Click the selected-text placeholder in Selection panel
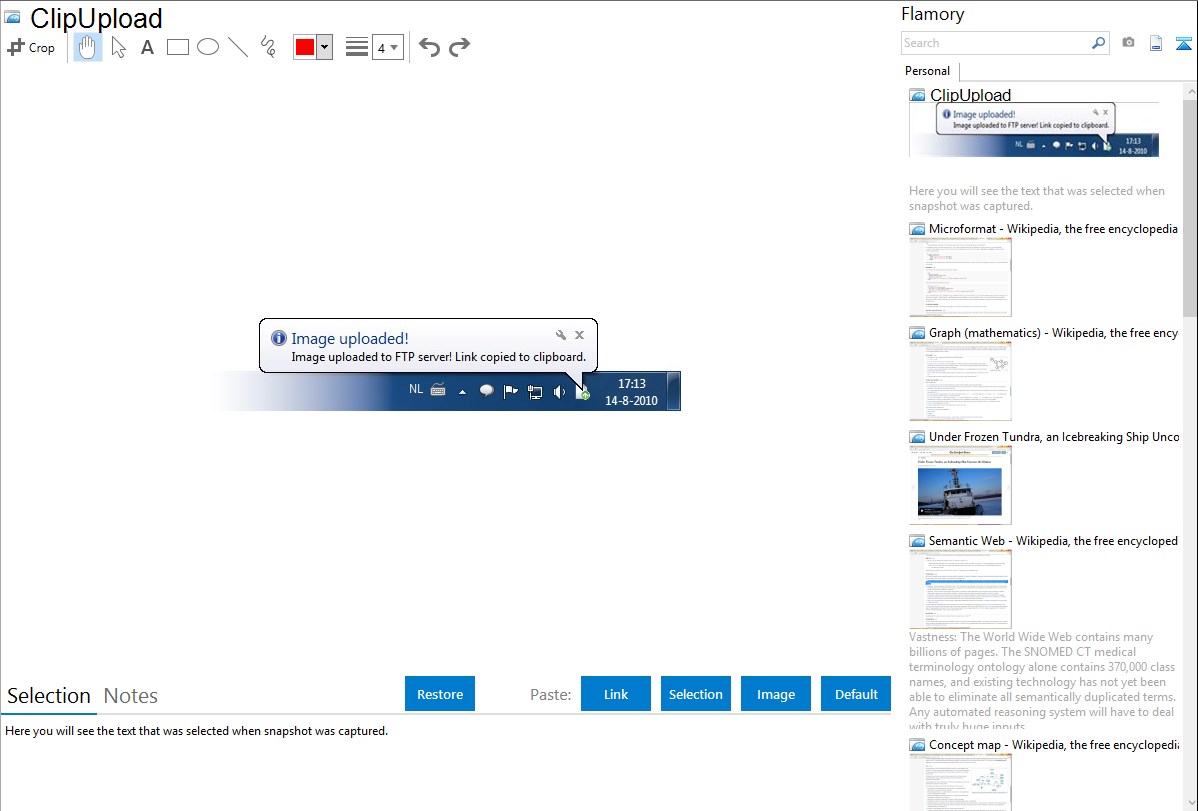The height and width of the screenshot is (811, 1198). 196,731
